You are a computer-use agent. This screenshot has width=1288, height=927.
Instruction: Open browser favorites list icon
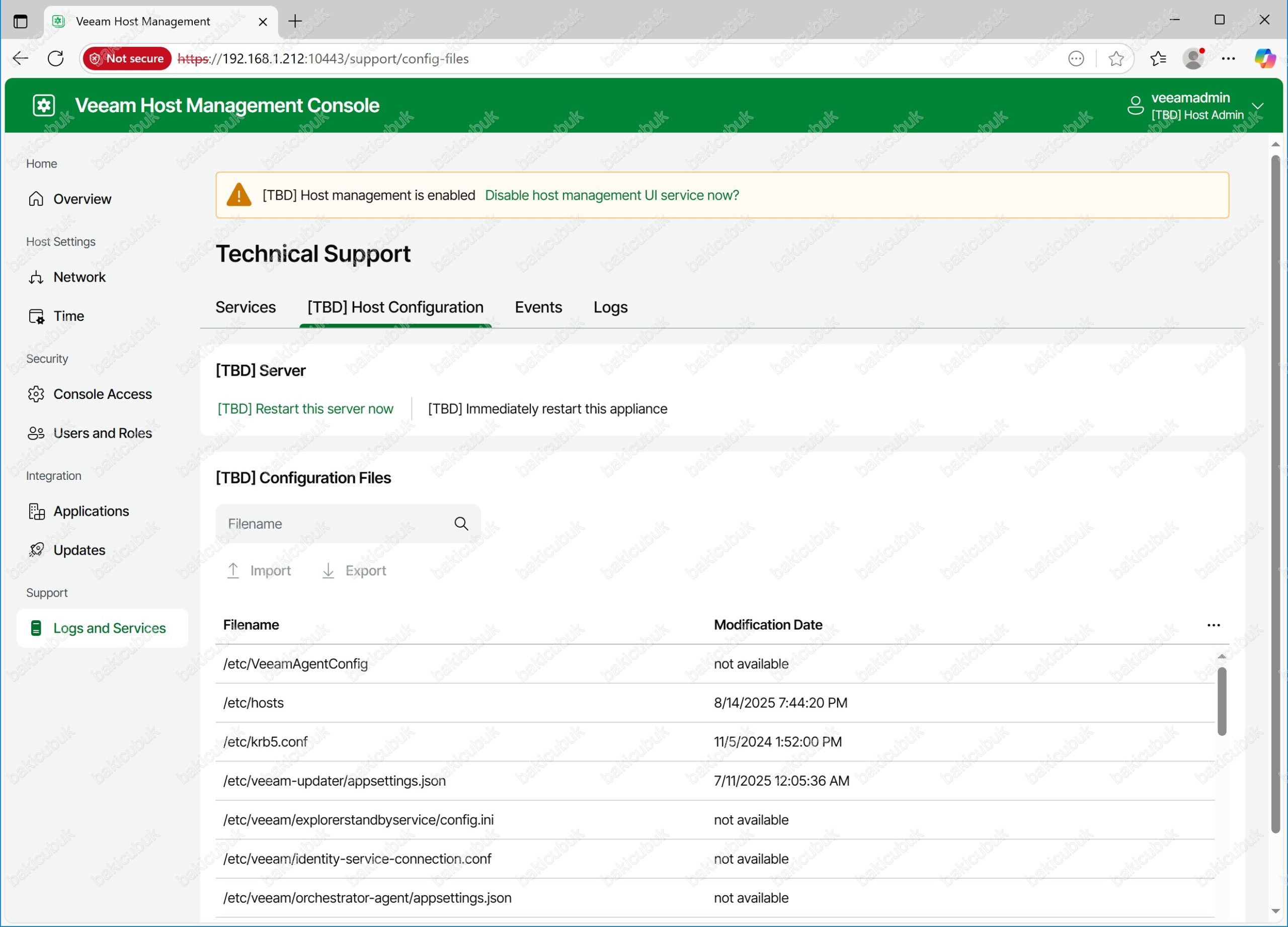(1158, 58)
